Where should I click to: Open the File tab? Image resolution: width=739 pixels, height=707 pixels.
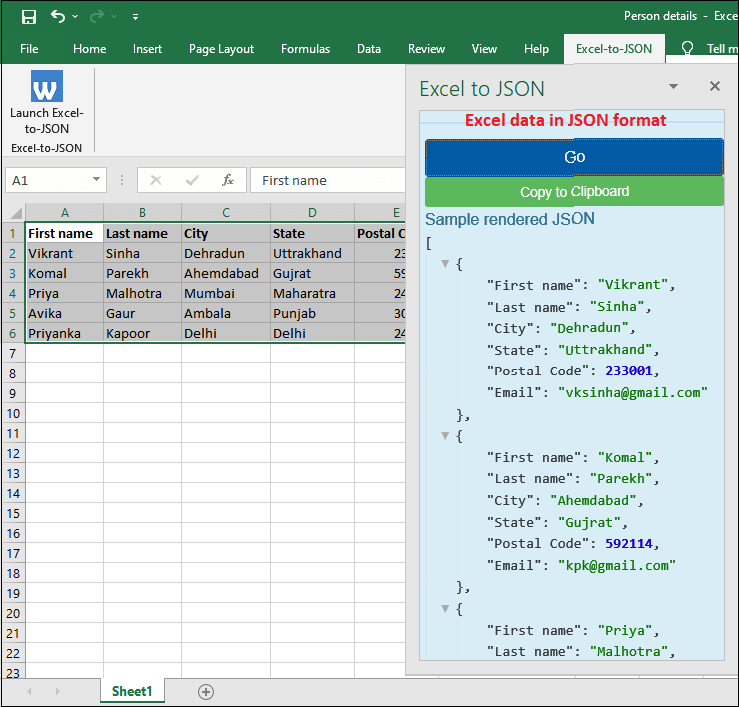click(x=29, y=49)
